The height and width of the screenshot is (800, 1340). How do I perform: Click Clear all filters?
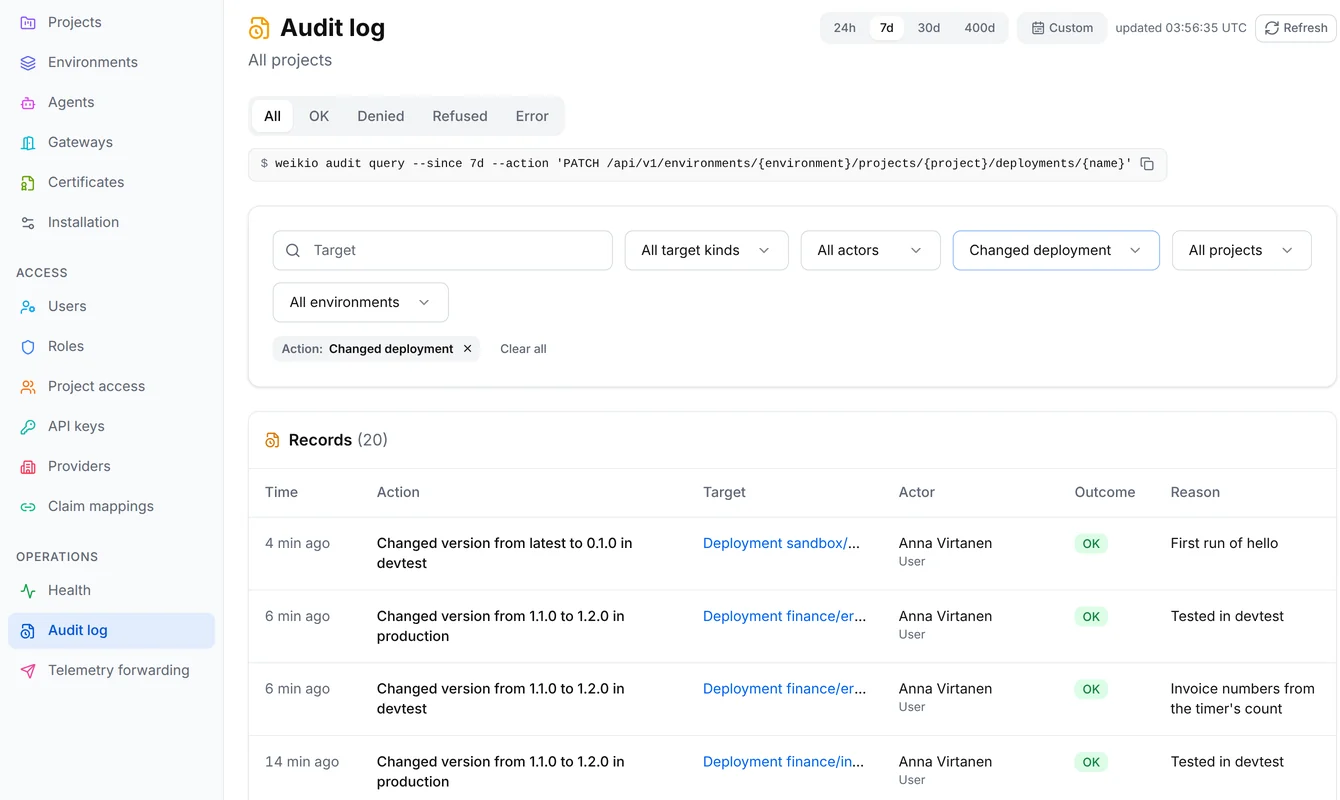[523, 349]
